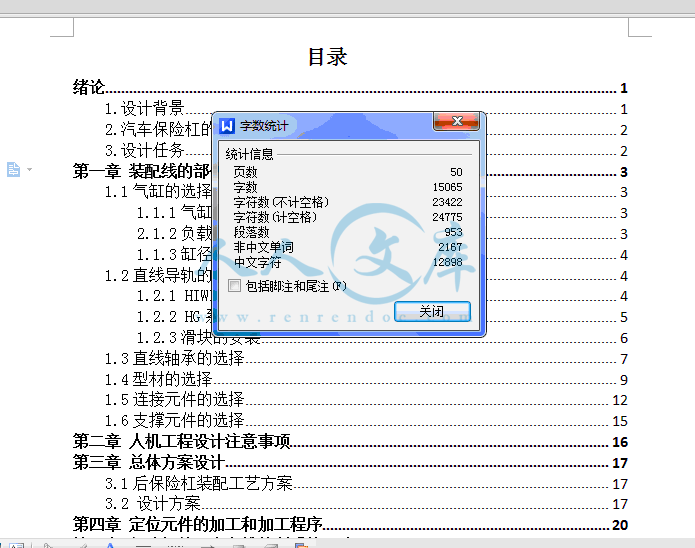This screenshot has height=548, width=695.
Task: Click page number 16 of 第二章 entry
Action: coord(620,442)
